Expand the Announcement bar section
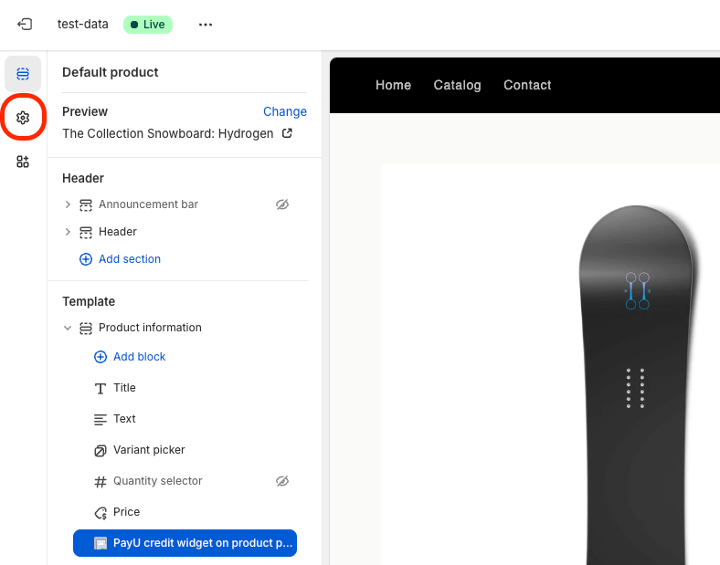Viewport: 720px width, 565px height. click(68, 204)
